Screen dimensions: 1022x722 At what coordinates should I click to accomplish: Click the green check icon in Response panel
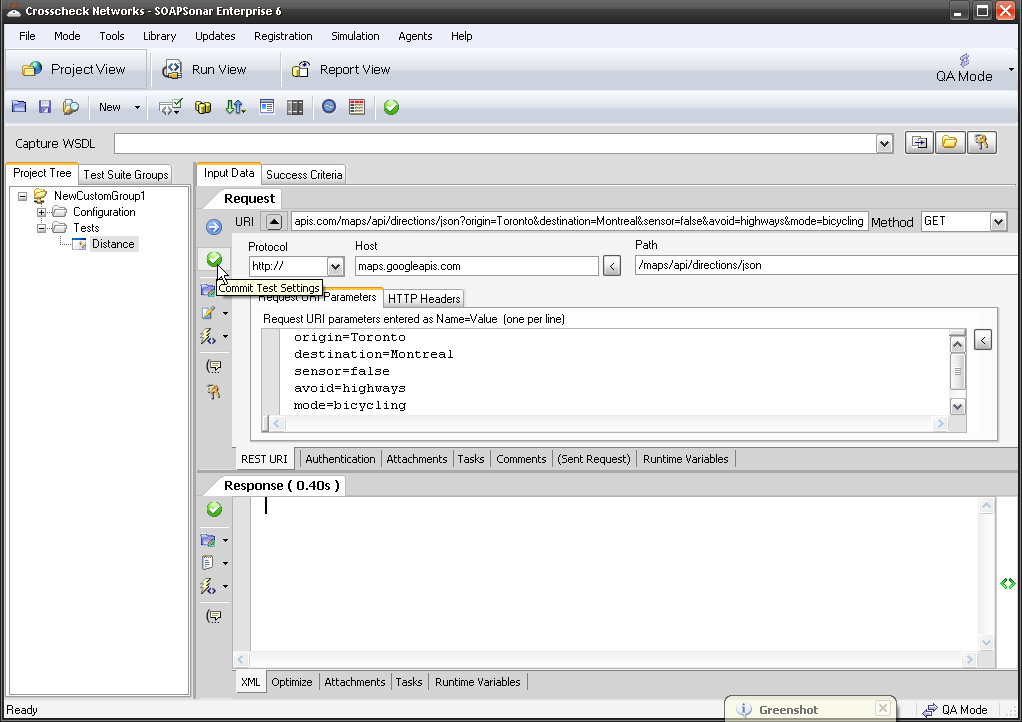coord(214,509)
